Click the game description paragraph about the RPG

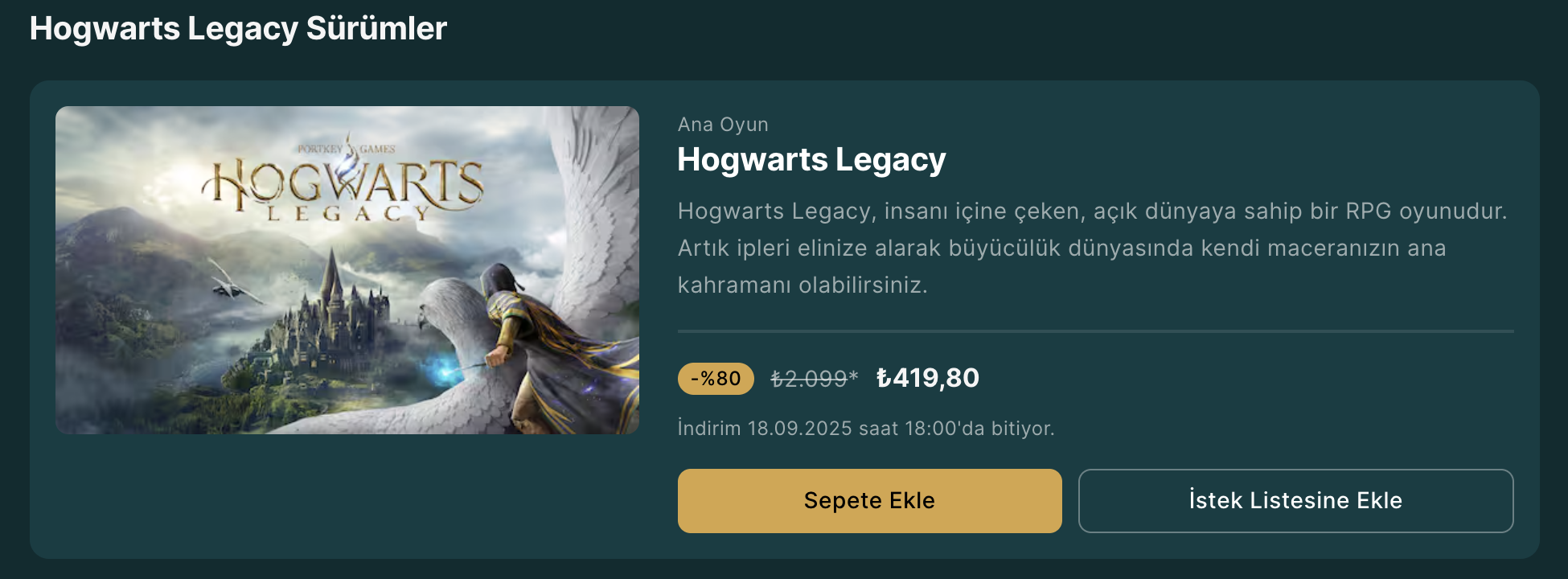[x=1093, y=248]
